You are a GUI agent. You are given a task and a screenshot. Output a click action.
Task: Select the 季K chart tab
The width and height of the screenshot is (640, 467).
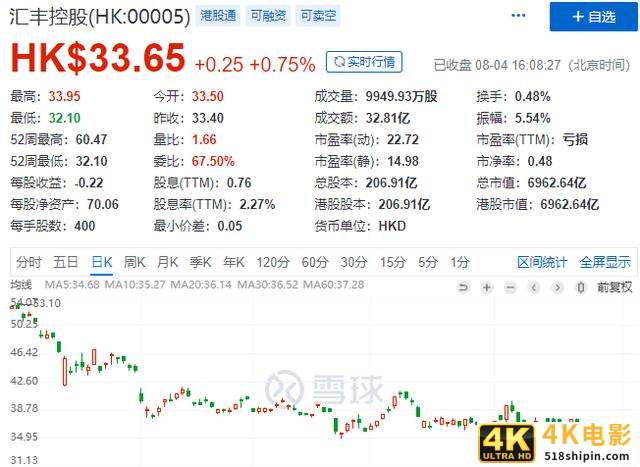200,262
